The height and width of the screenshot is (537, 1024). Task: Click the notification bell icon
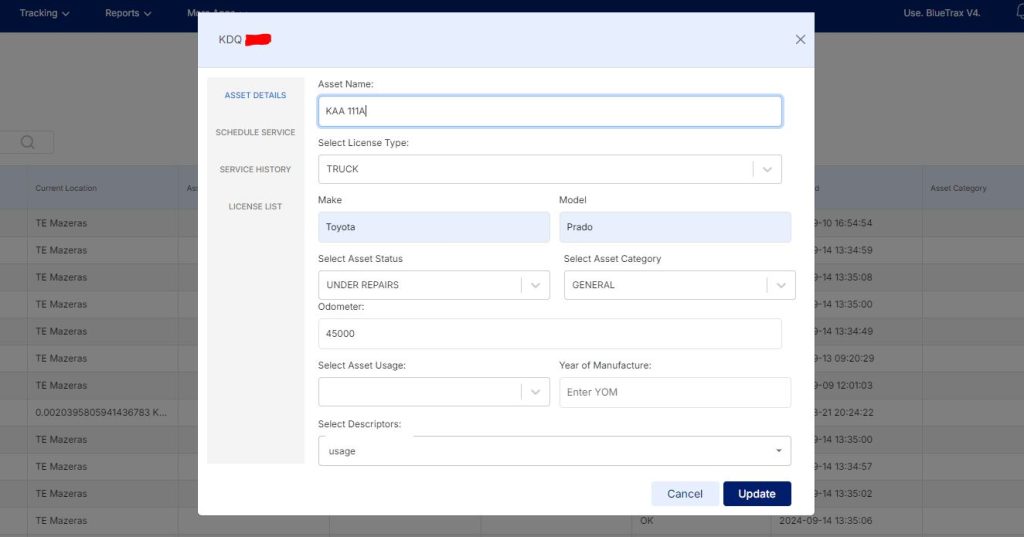(x=1018, y=14)
